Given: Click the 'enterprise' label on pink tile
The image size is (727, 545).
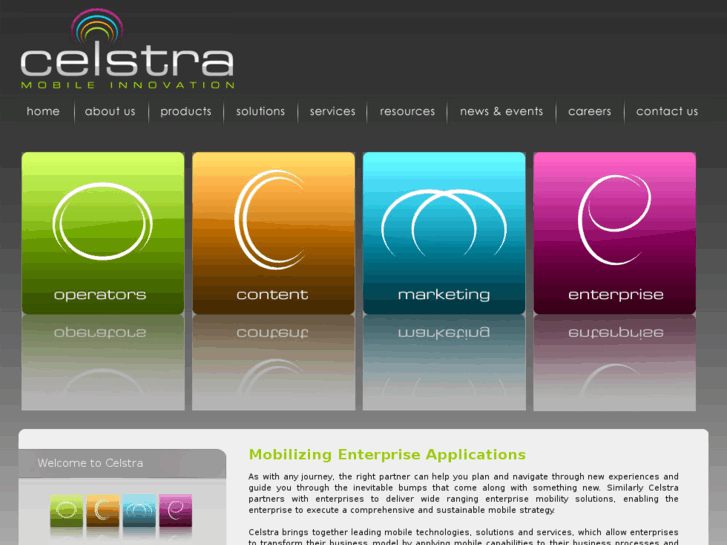Looking at the screenshot, I should (x=616, y=295).
